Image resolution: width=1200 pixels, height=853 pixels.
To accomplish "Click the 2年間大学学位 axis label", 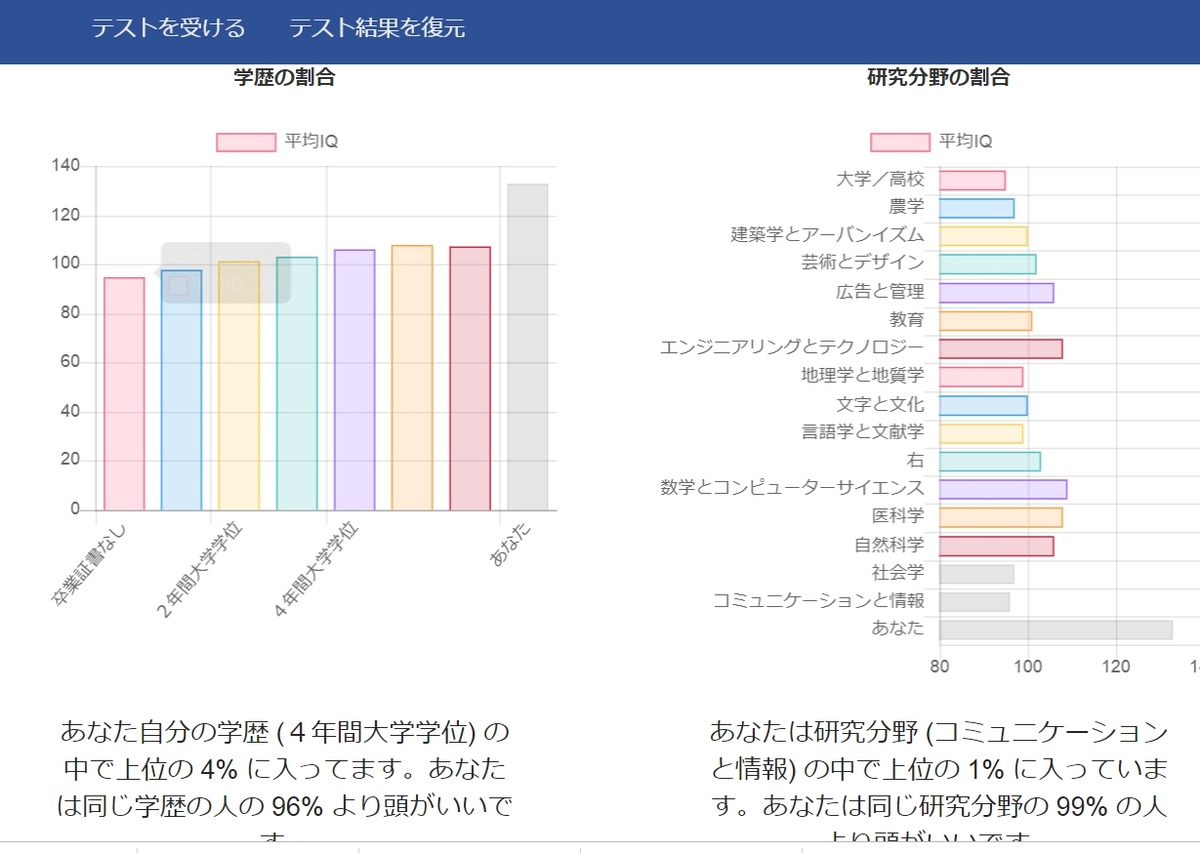I will [200, 568].
